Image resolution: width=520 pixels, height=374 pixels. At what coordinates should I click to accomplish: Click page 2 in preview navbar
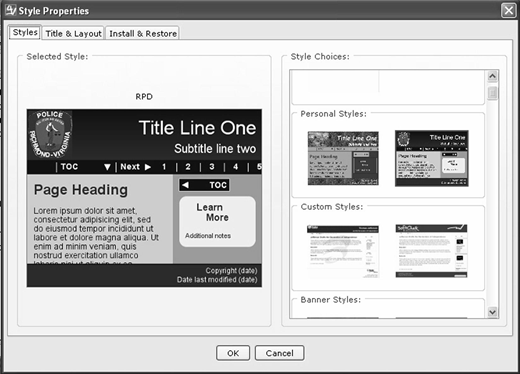click(188, 167)
